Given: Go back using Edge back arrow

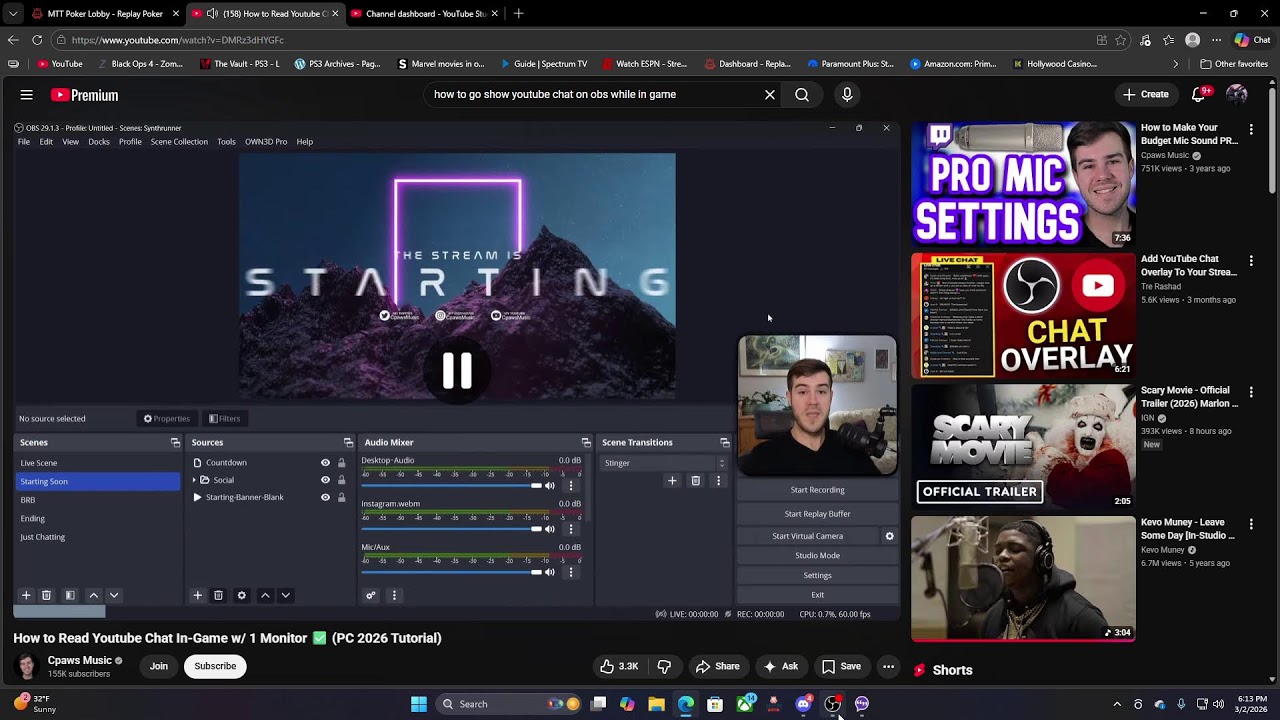Looking at the screenshot, I should (13, 40).
